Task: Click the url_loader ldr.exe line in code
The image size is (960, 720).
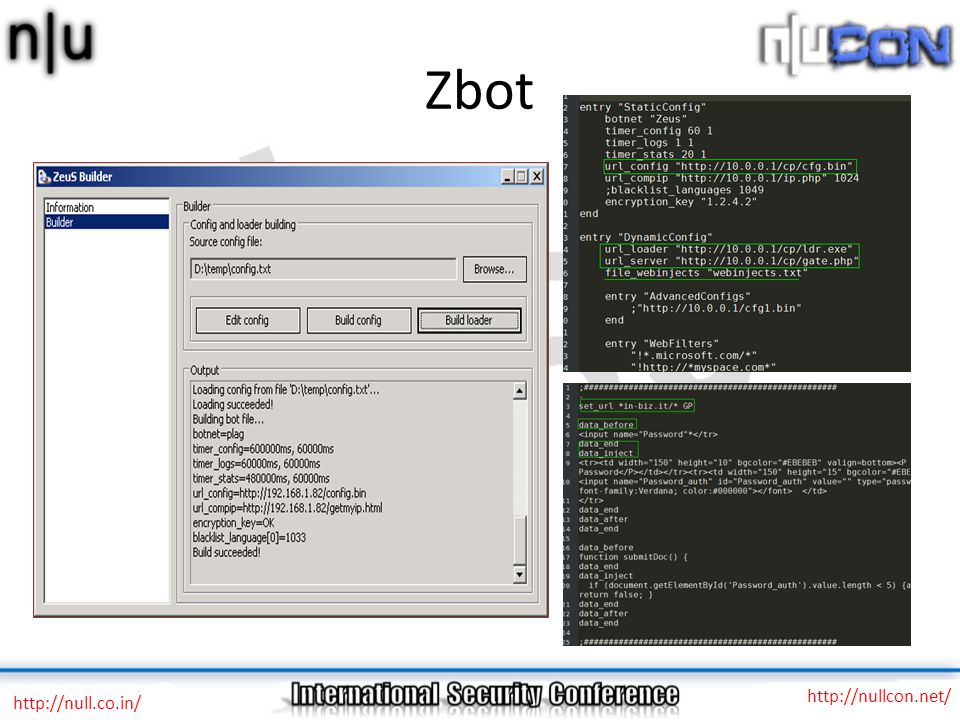Action: pyautogui.click(x=729, y=249)
